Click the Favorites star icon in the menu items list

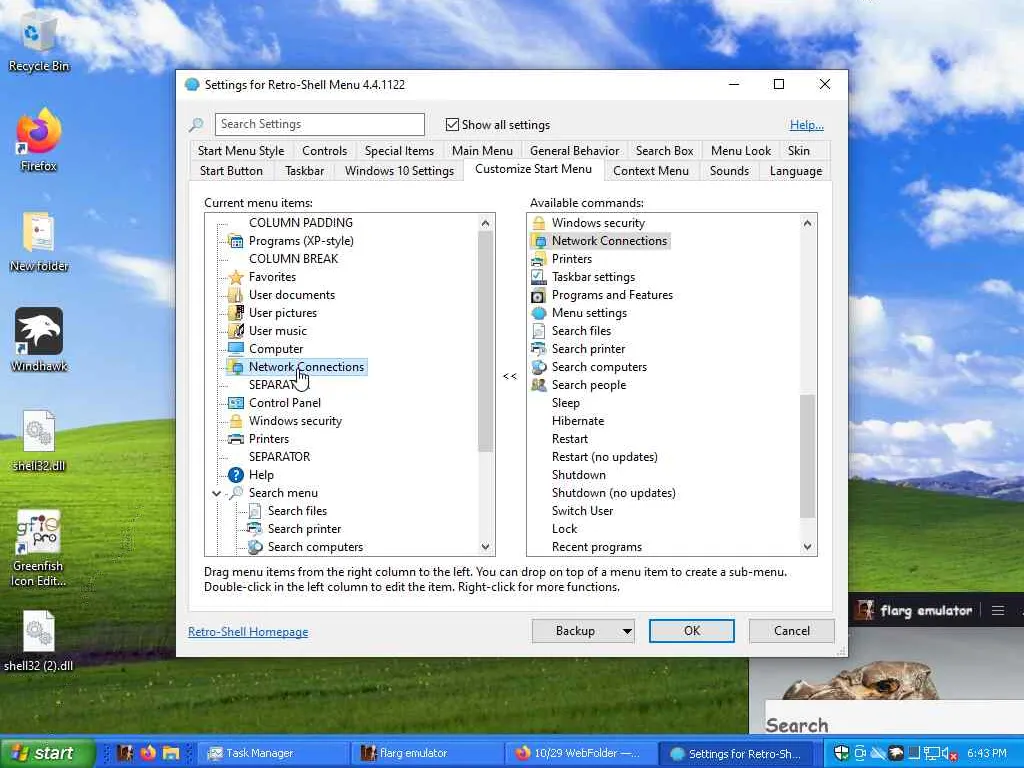(236, 277)
